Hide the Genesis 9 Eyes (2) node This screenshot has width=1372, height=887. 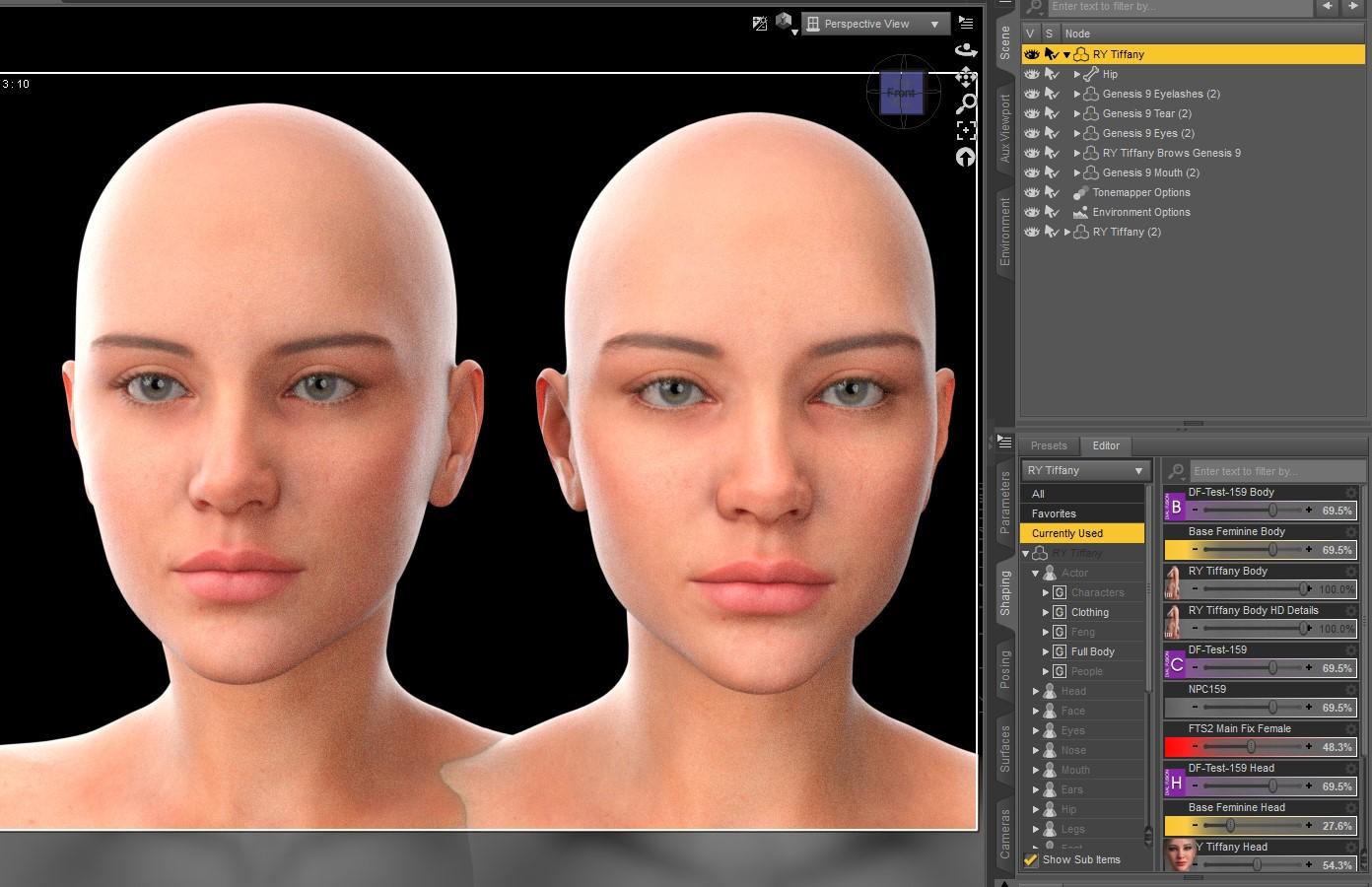coord(1032,133)
